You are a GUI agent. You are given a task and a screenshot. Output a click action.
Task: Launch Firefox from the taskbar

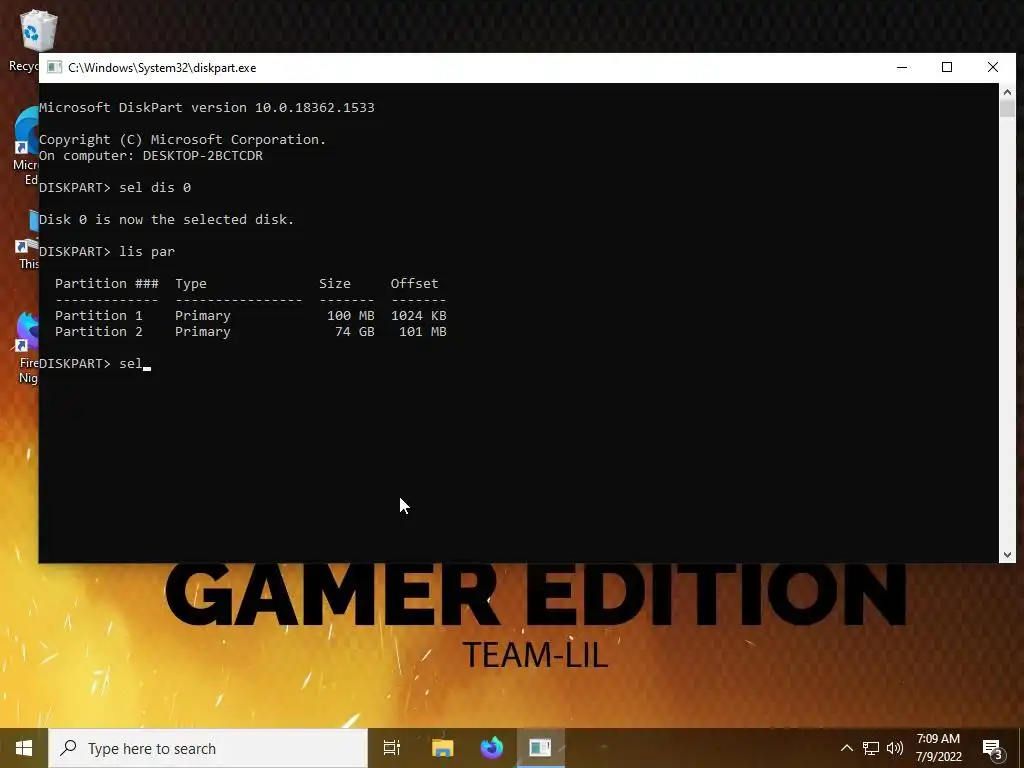point(492,748)
